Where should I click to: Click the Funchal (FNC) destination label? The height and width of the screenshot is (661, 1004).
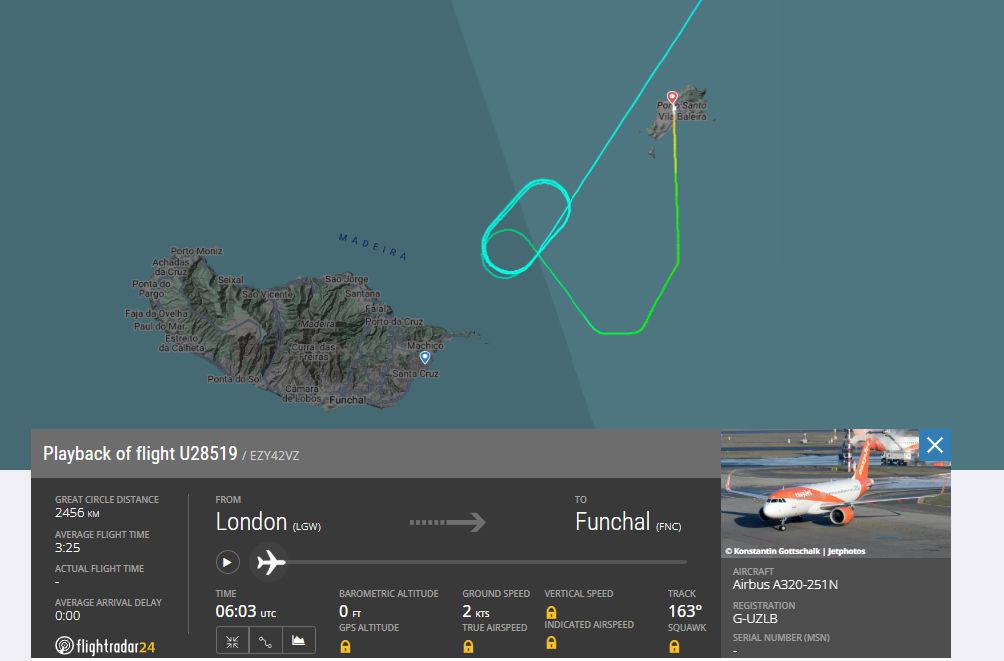[x=628, y=522]
